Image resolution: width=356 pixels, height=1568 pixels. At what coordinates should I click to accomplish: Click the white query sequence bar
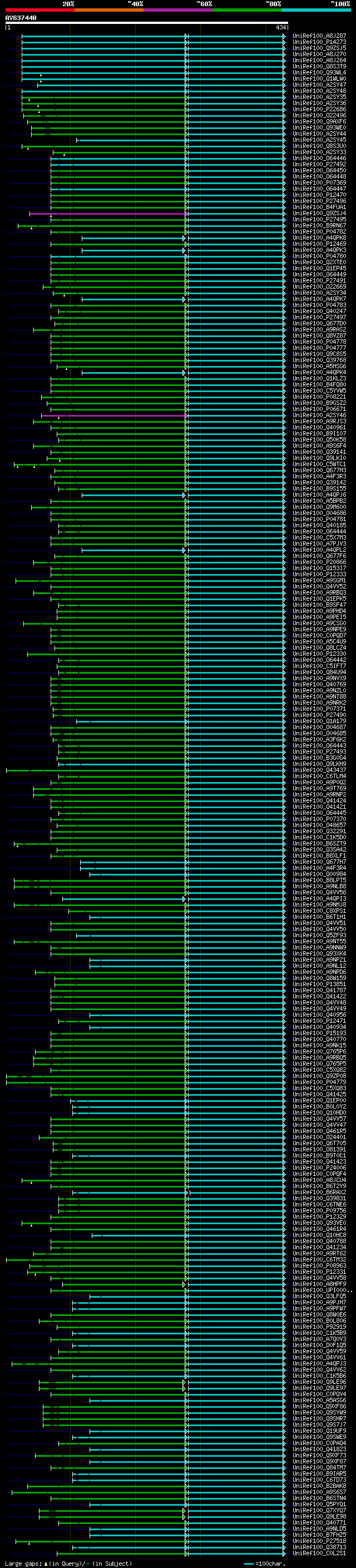click(x=147, y=23)
